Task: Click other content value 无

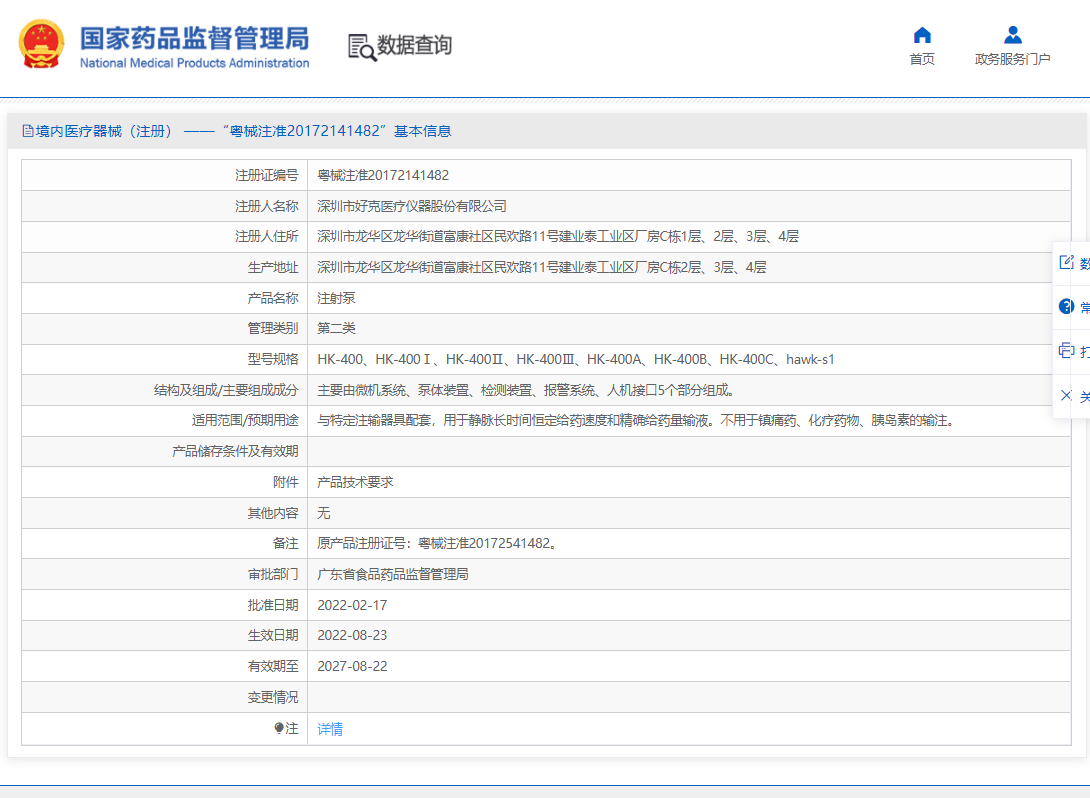Action: [x=324, y=513]
